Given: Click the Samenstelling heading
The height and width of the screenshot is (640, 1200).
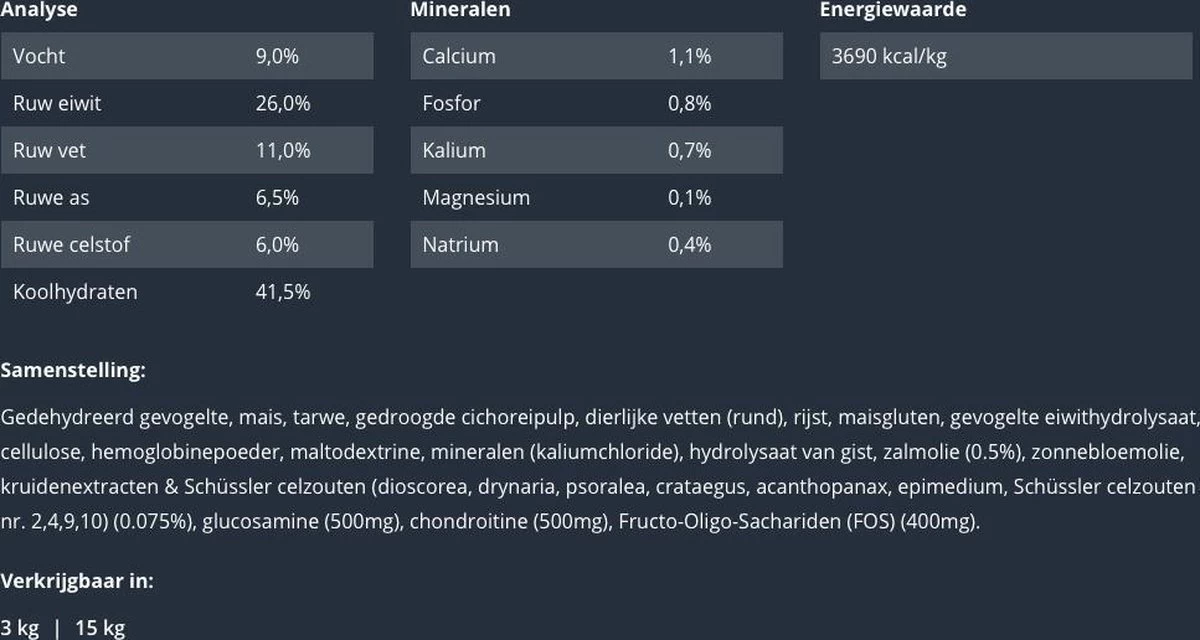Looking at the screenshot, I should tap(73, 371).
